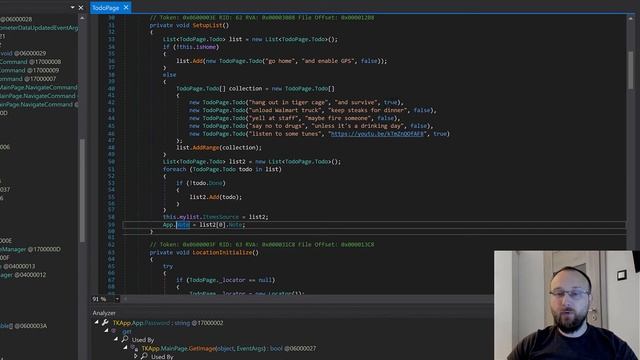Screen dimensions: 640x360
Task: Click the left panel scrollbar up arrow
Action: click(82, 18)
